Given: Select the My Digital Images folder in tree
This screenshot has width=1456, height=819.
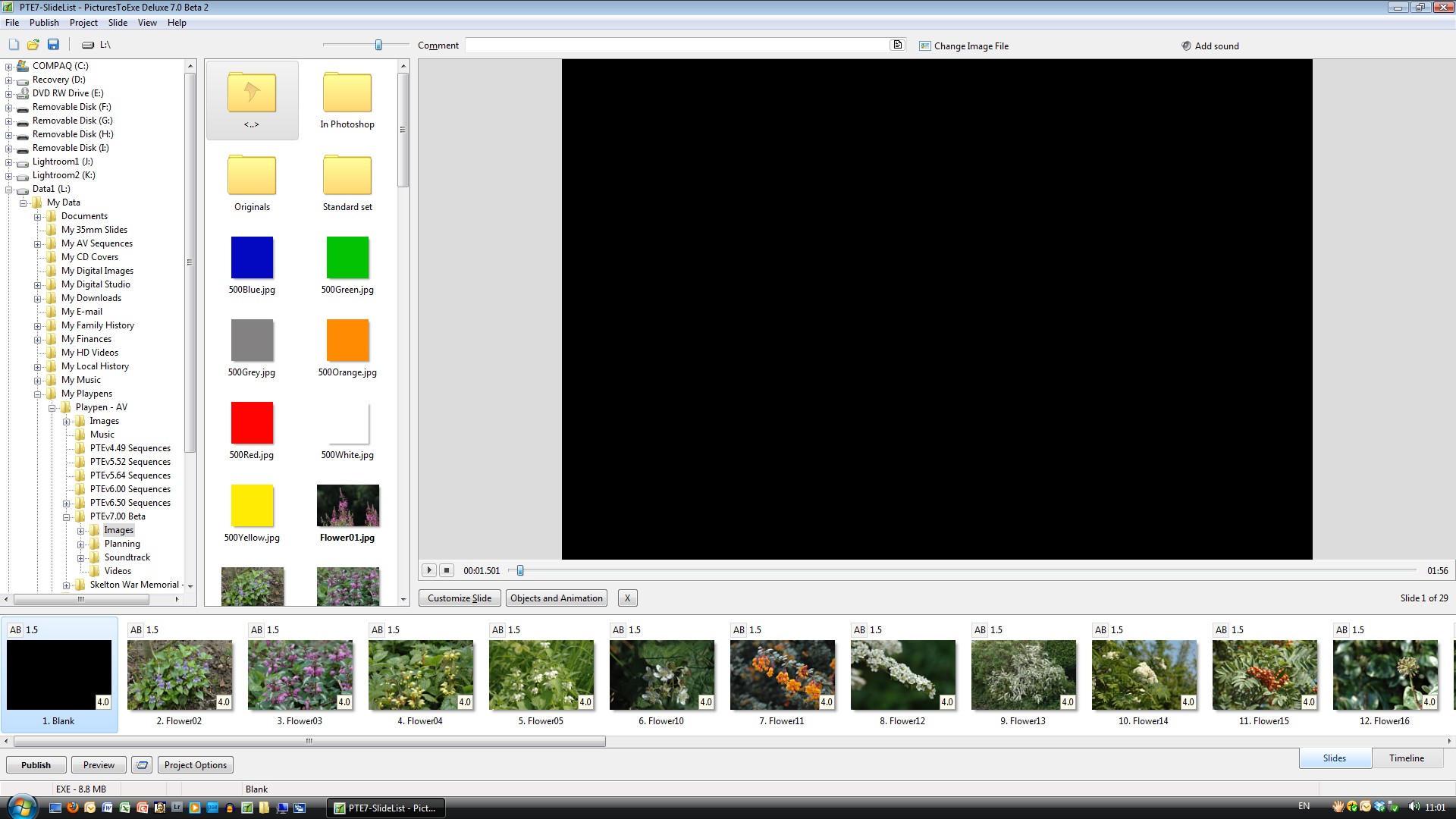Looking at the screenshot, I should (97, 271).
